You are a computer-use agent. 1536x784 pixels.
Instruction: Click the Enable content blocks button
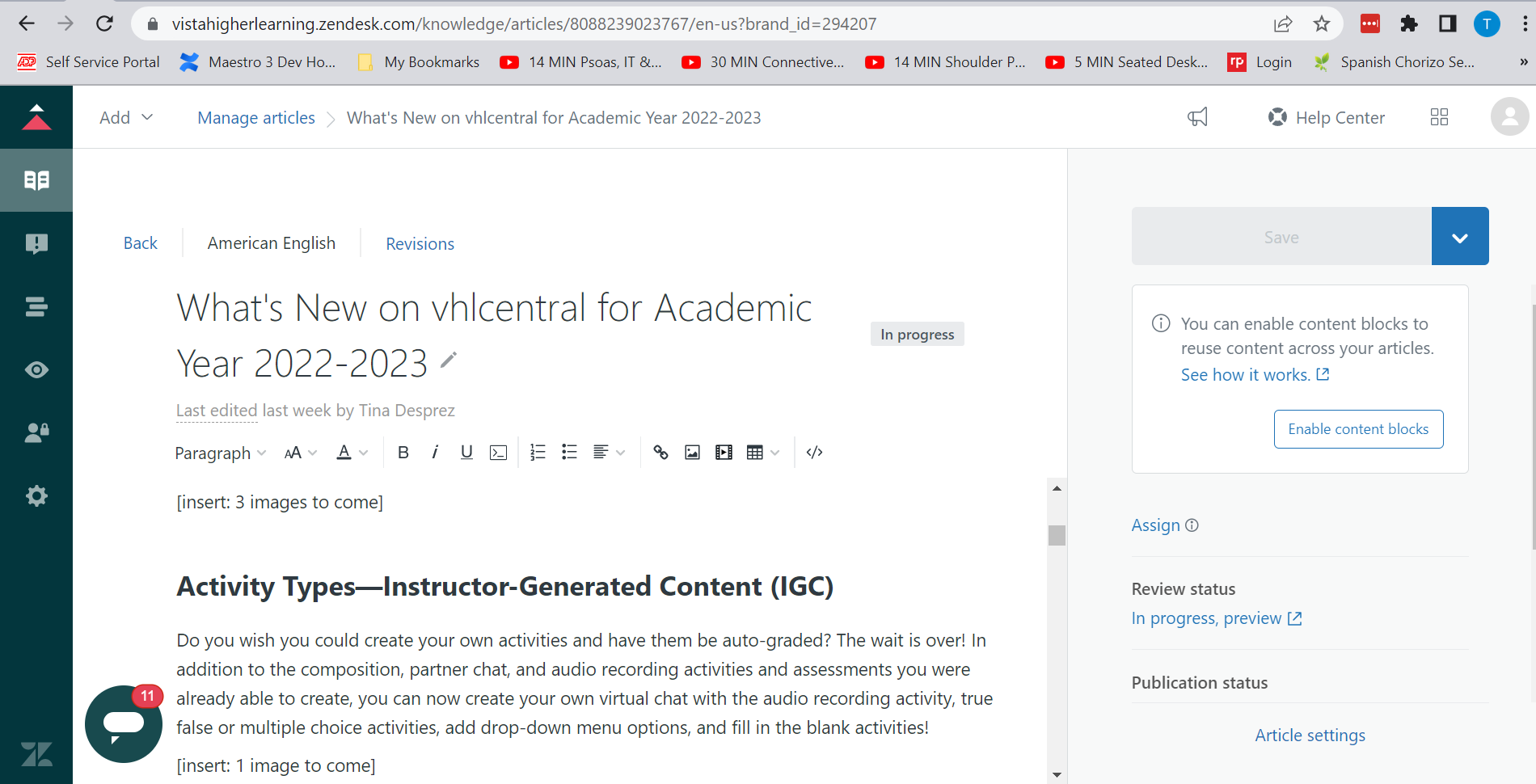pyautogui.click(x=1358, y=429)
